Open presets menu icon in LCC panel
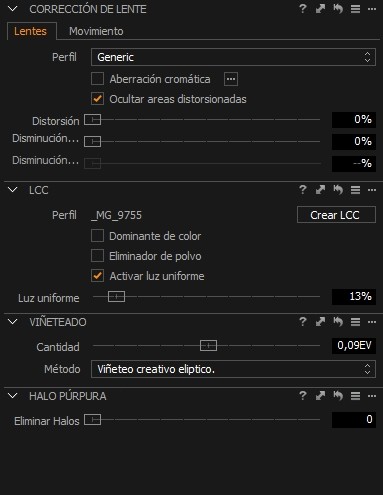383x495 pixels. tap(355, 190)
